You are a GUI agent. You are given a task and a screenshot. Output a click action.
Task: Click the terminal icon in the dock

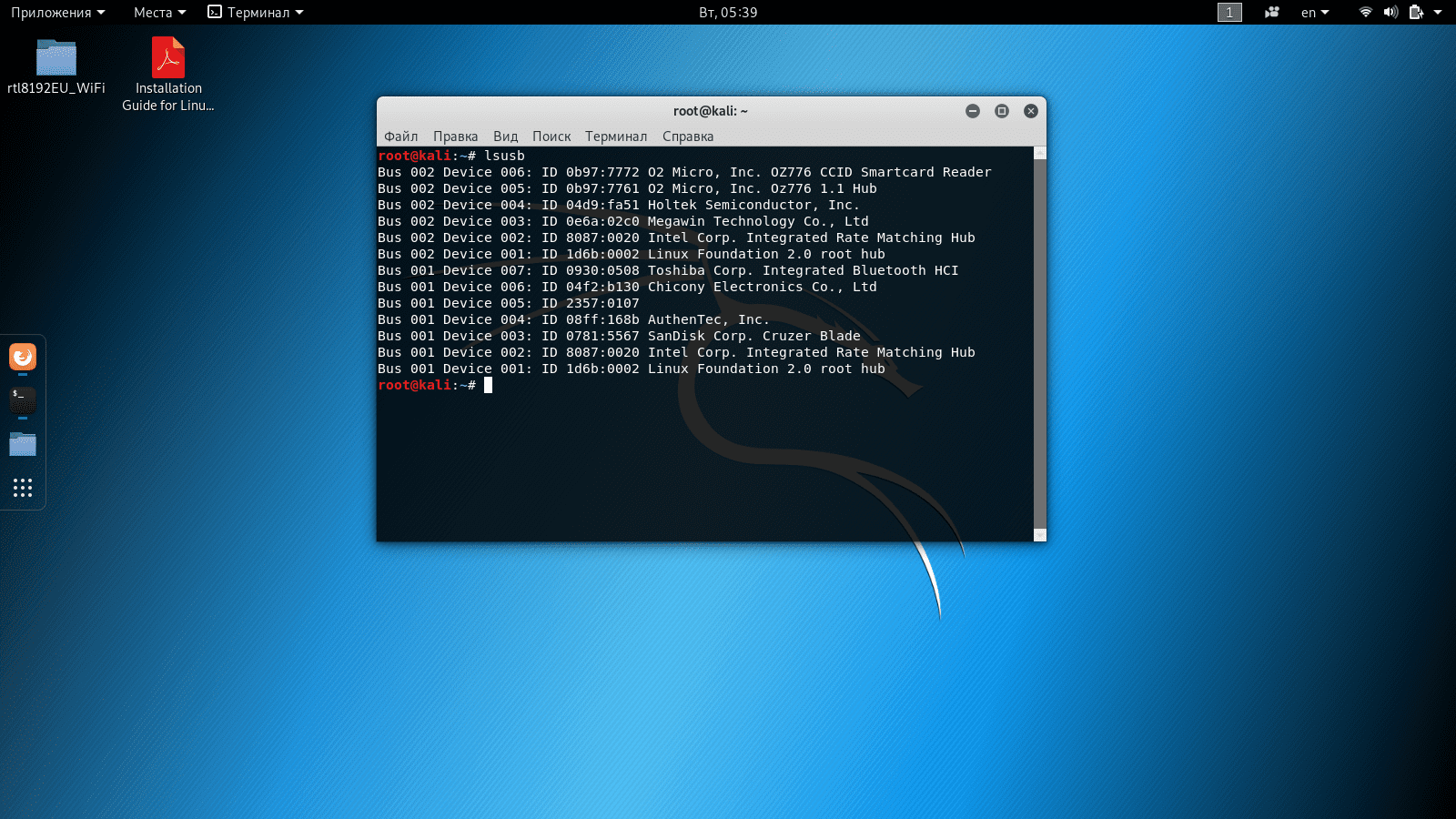click(23, 399)
